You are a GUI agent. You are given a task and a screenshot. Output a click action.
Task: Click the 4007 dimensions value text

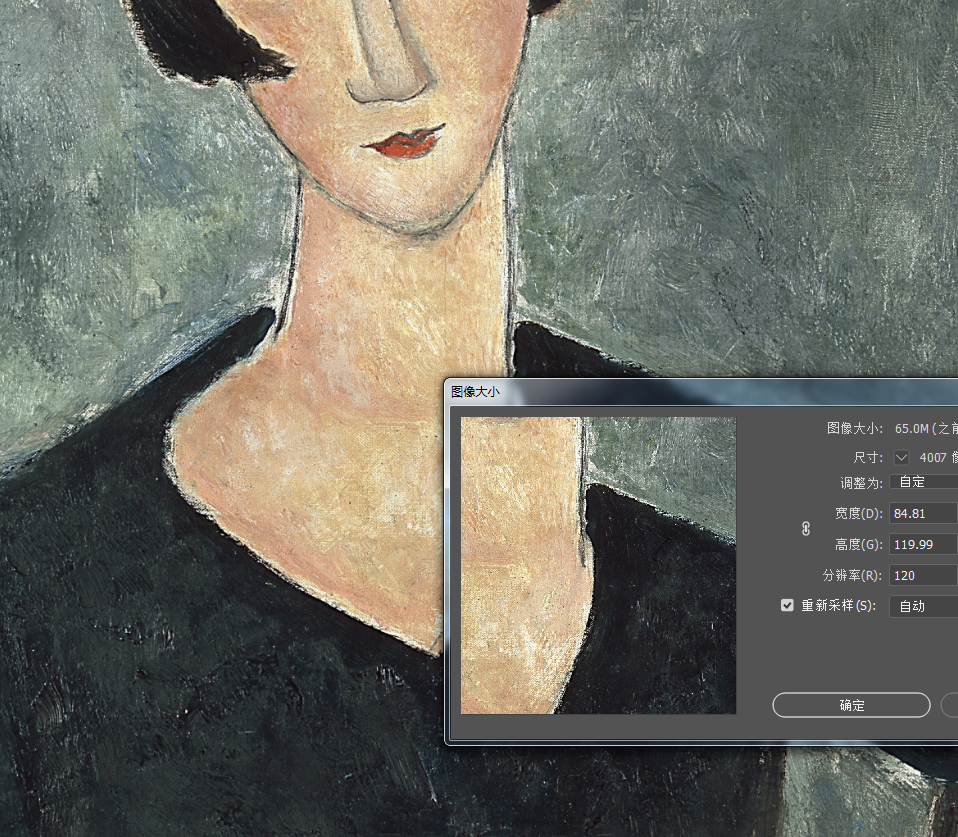point(933,458)
